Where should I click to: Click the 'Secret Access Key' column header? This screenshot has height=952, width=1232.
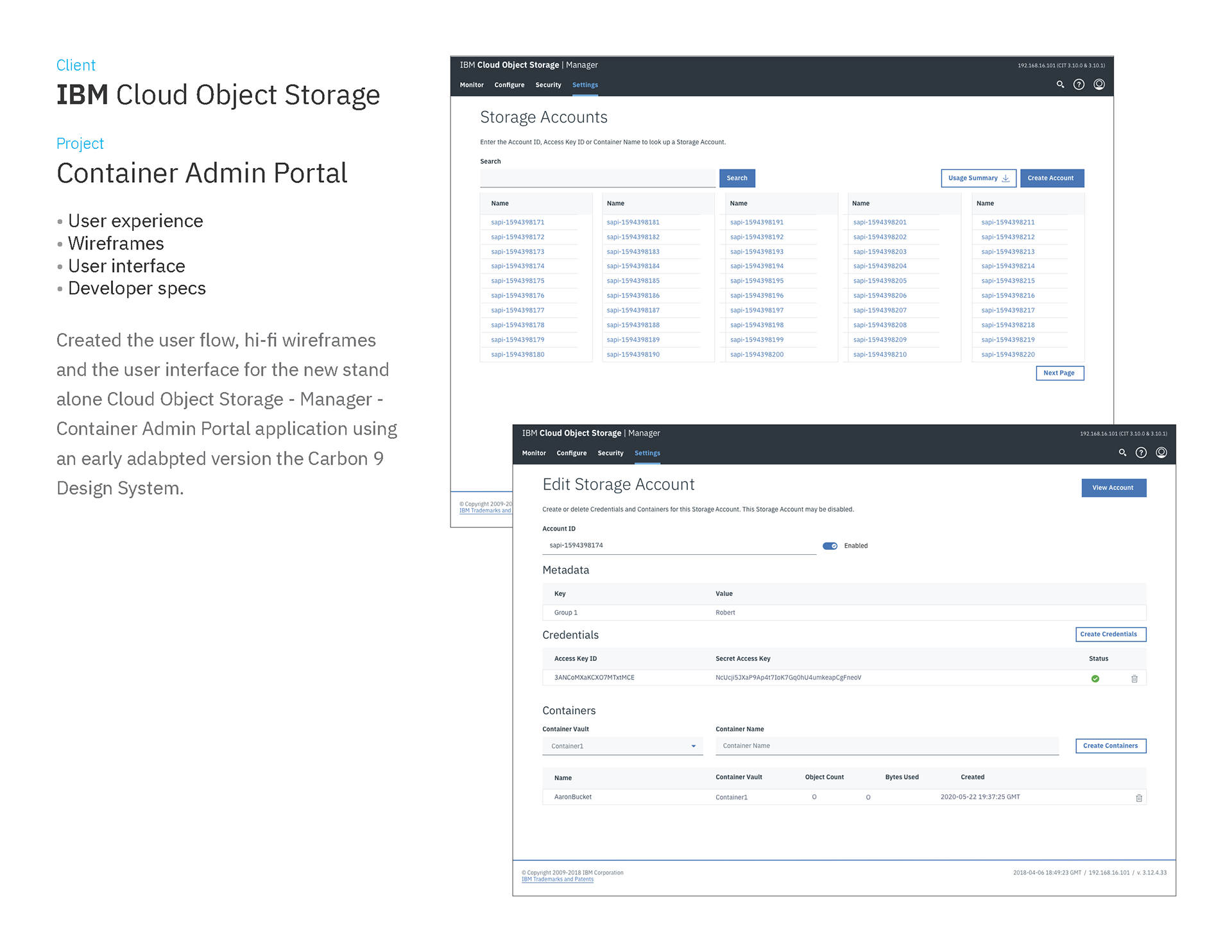coord(743,659)
